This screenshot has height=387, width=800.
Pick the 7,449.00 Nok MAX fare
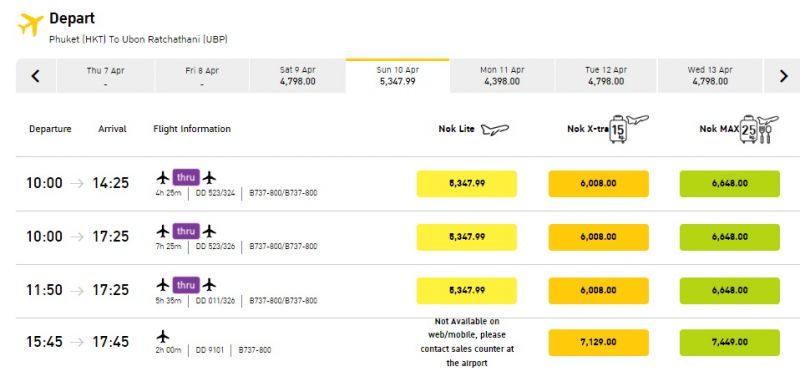click(730, 343)
